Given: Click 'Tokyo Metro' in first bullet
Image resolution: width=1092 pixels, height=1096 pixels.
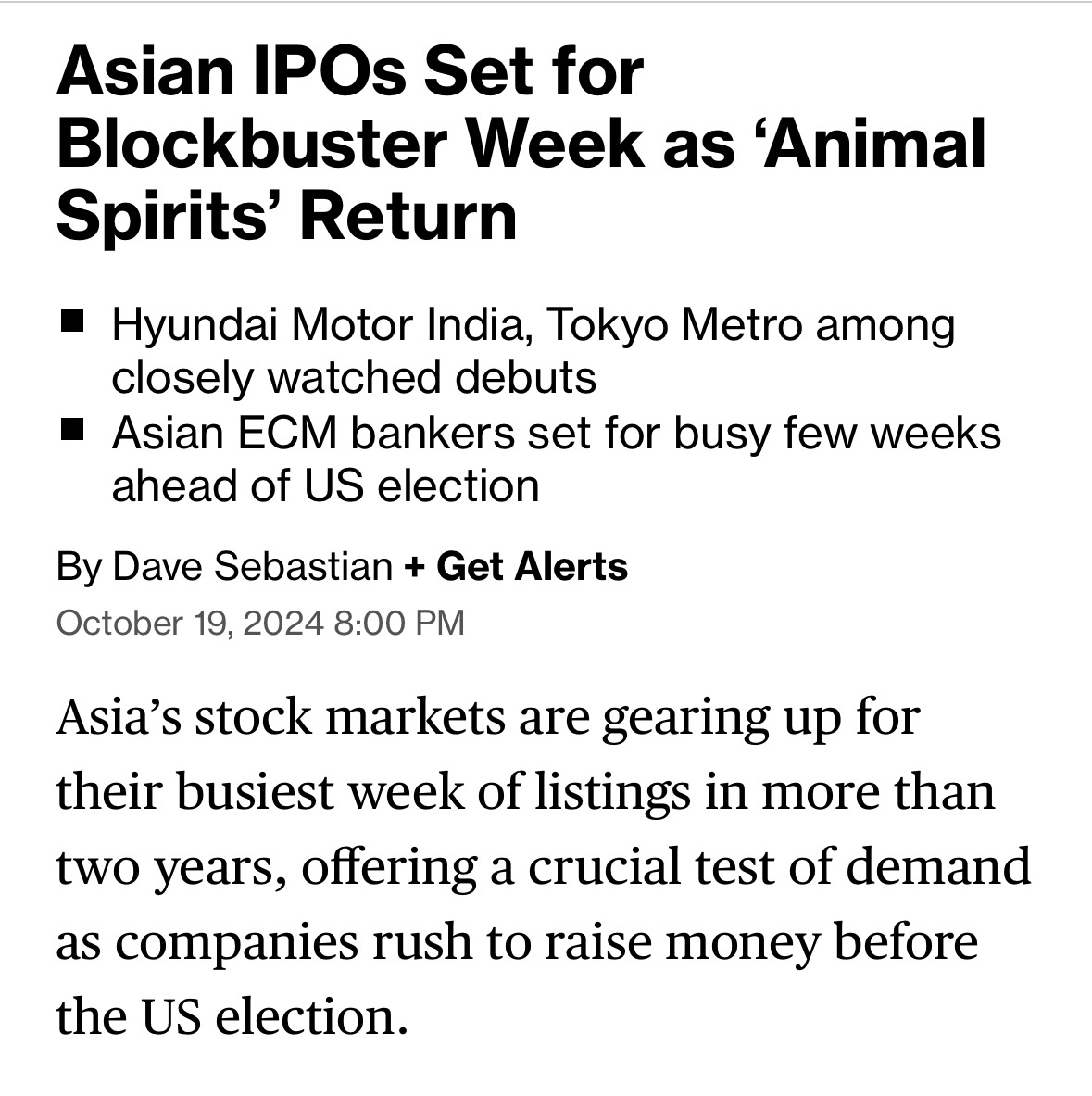Looking at the screenshot, I should tap(673, 326).
